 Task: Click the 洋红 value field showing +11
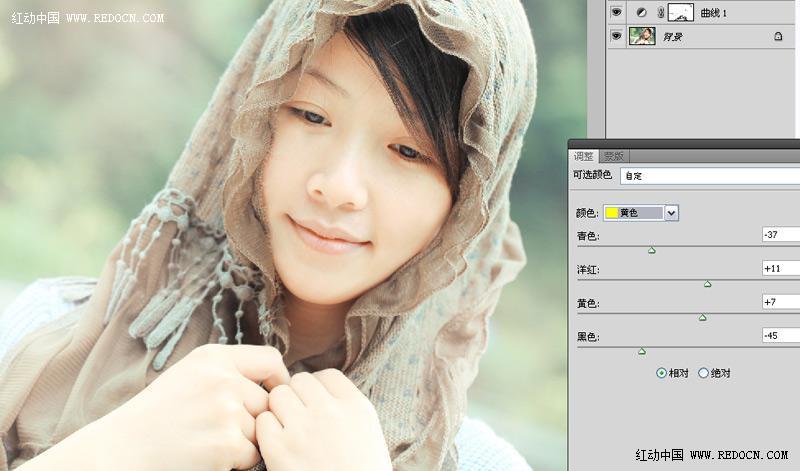pyautogui.click(x=781, y=268)
